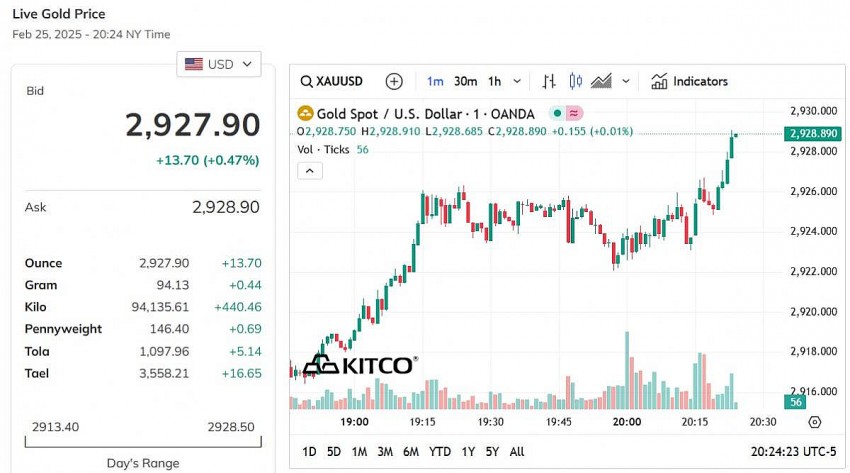The height and width of the screenshot is (473, 850).
Task: Select the 30m interval button
Action: (x=465, y=81)
